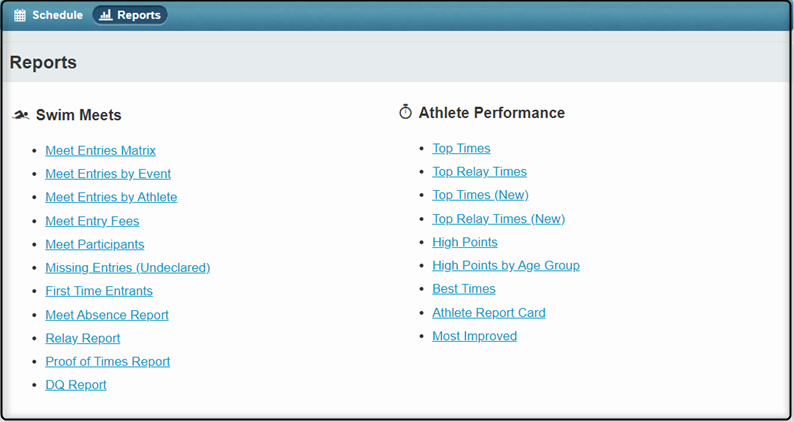Open the Most Improved report
Screen dimensions: 794x422
tap(474, 336)
